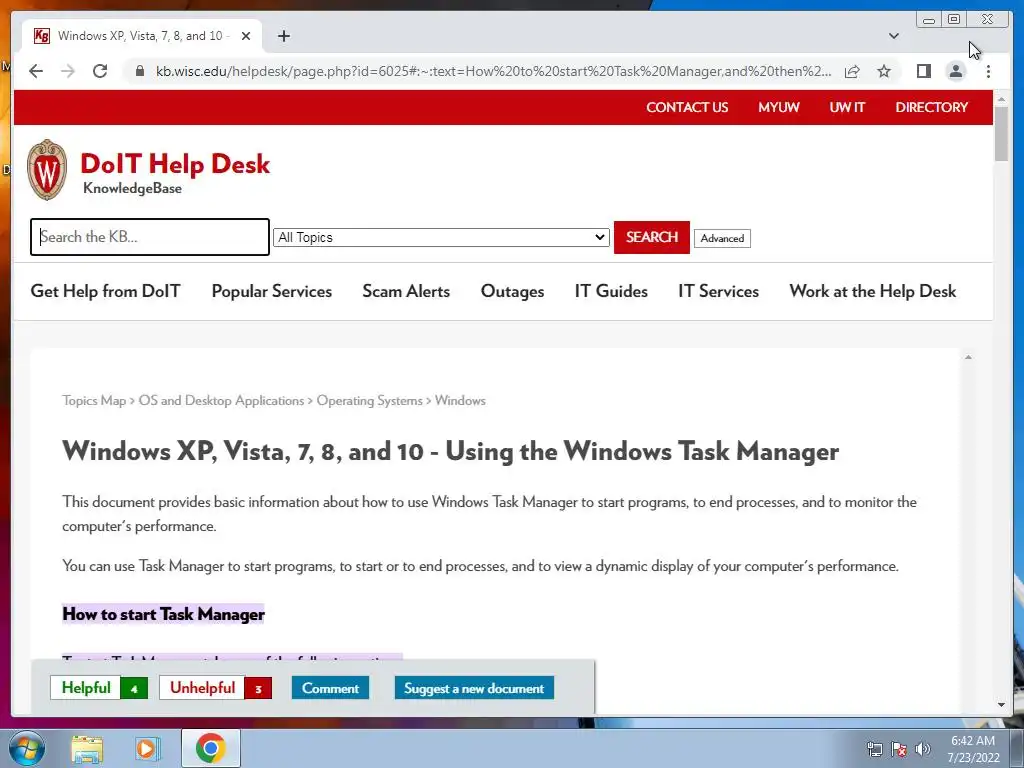The height and width of the screenshot is (768, 1024).
Task: Click the How to start Task Manager heading
Action: coord(163,614)
